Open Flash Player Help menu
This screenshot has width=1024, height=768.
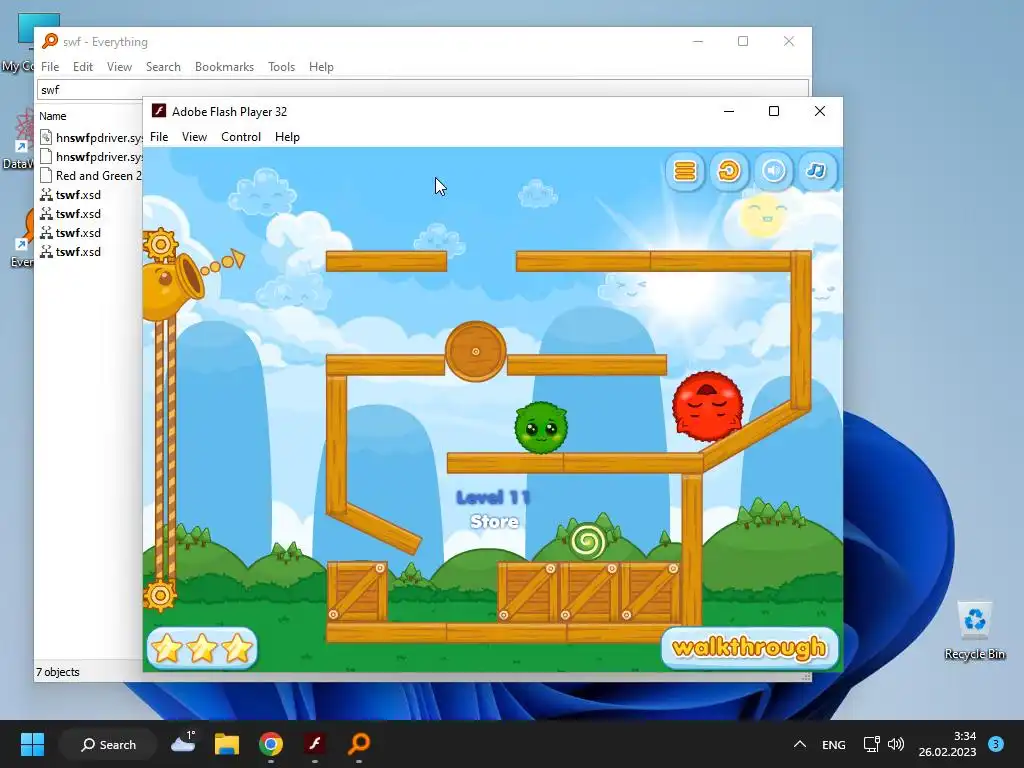[x=287, y=136]
